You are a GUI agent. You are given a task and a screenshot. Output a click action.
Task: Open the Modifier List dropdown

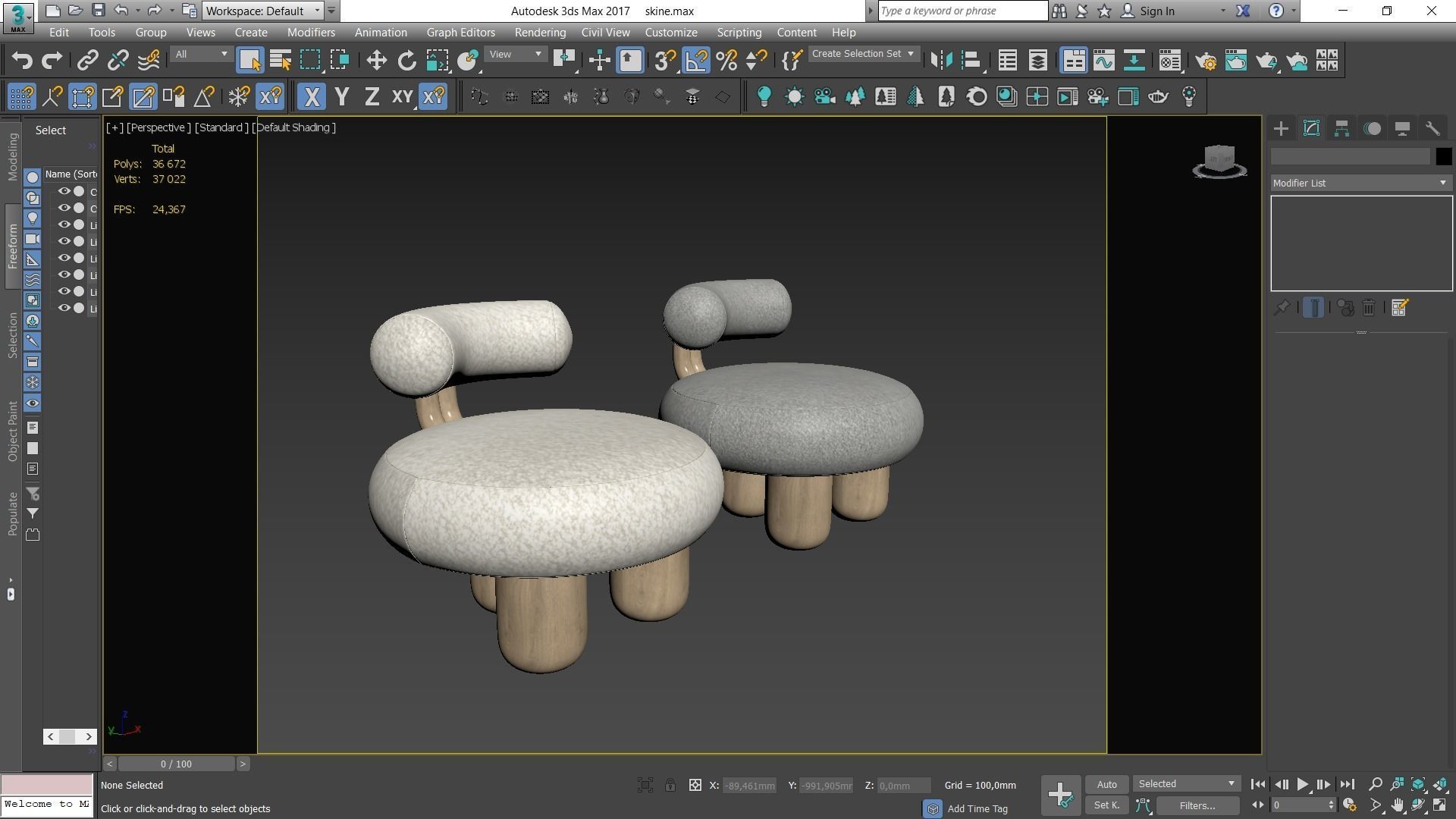coord(1361,184)
